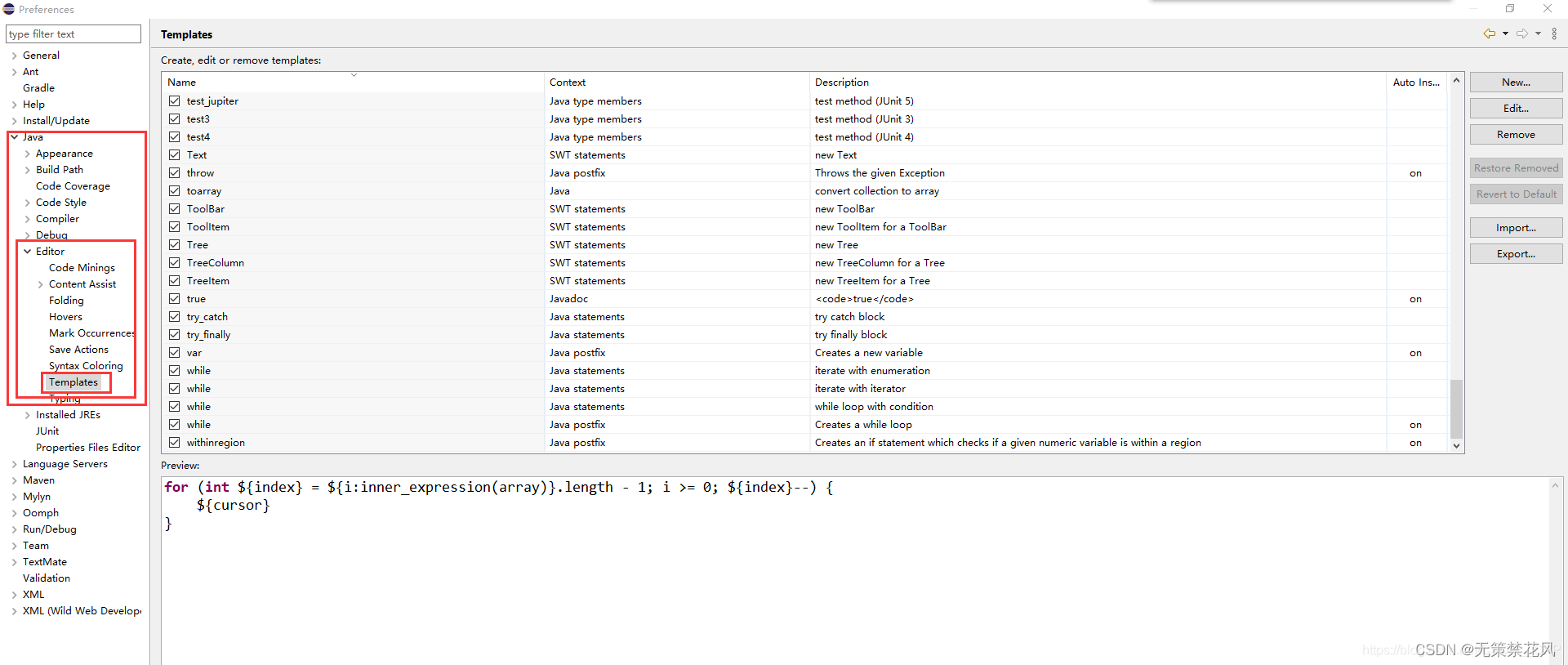Collapse the Editor tree node
This screenshot has height=665, width=1568.
(x=28, y=252)
